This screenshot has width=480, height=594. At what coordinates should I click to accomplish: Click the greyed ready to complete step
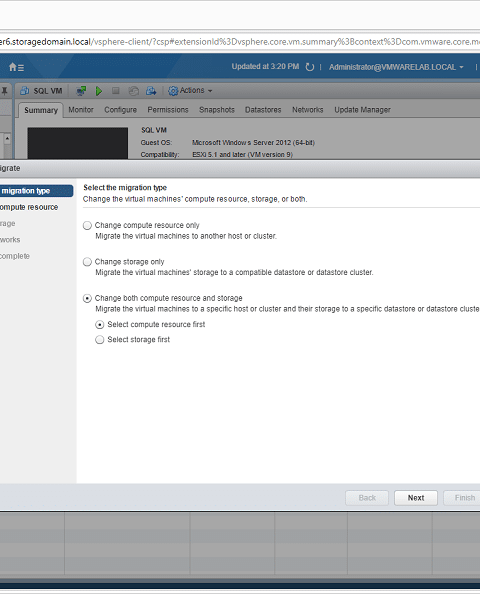[15, 256]
